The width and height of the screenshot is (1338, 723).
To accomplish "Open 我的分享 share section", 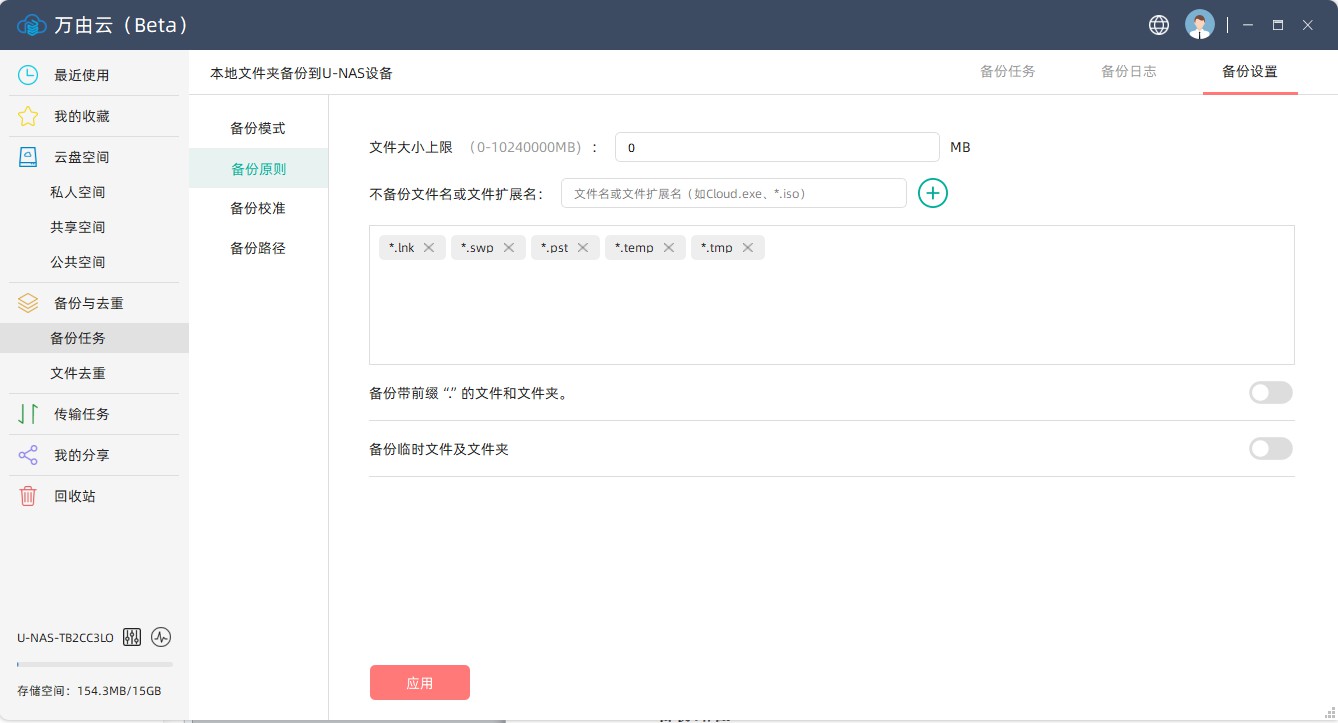I will pyautogui.click(x=81, y=455).
